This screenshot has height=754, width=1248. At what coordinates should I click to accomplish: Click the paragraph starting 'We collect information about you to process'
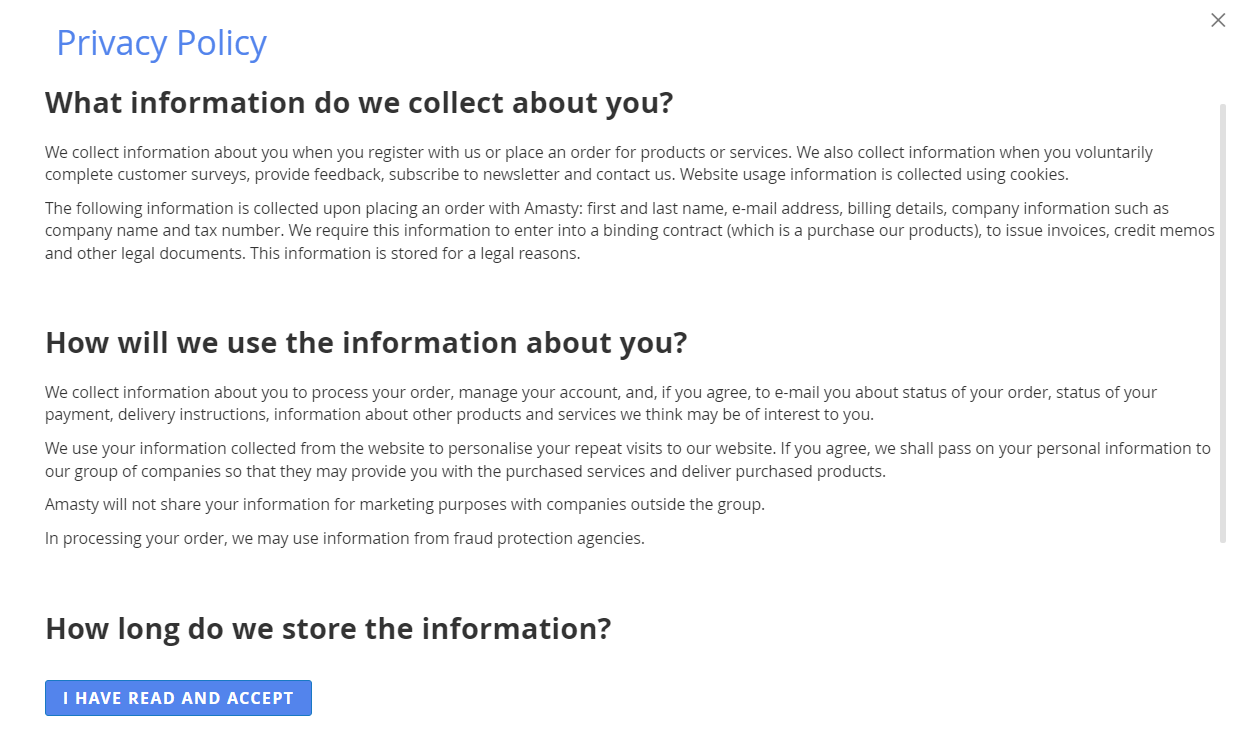(x=600, y=403)
